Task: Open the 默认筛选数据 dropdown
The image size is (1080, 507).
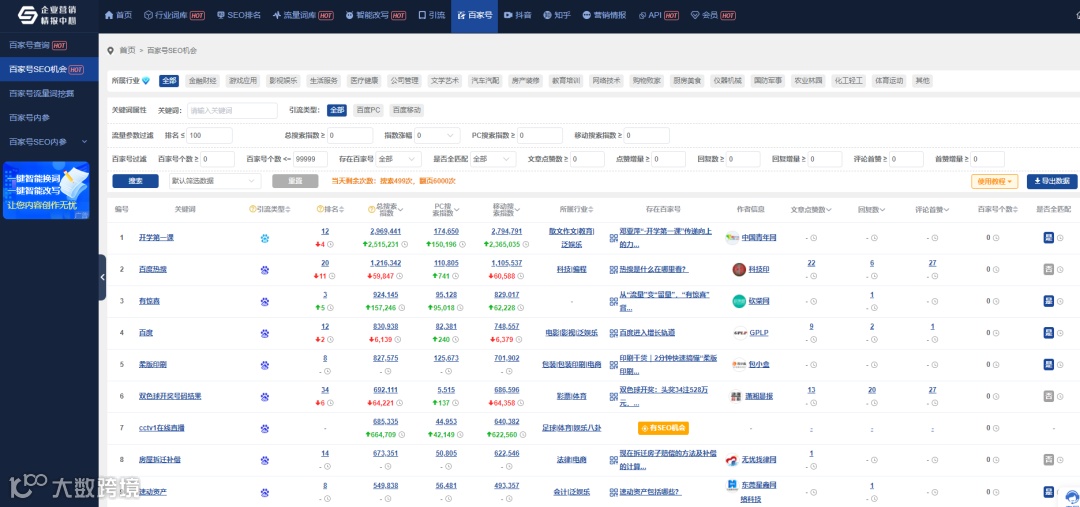Action: [215, 181]
